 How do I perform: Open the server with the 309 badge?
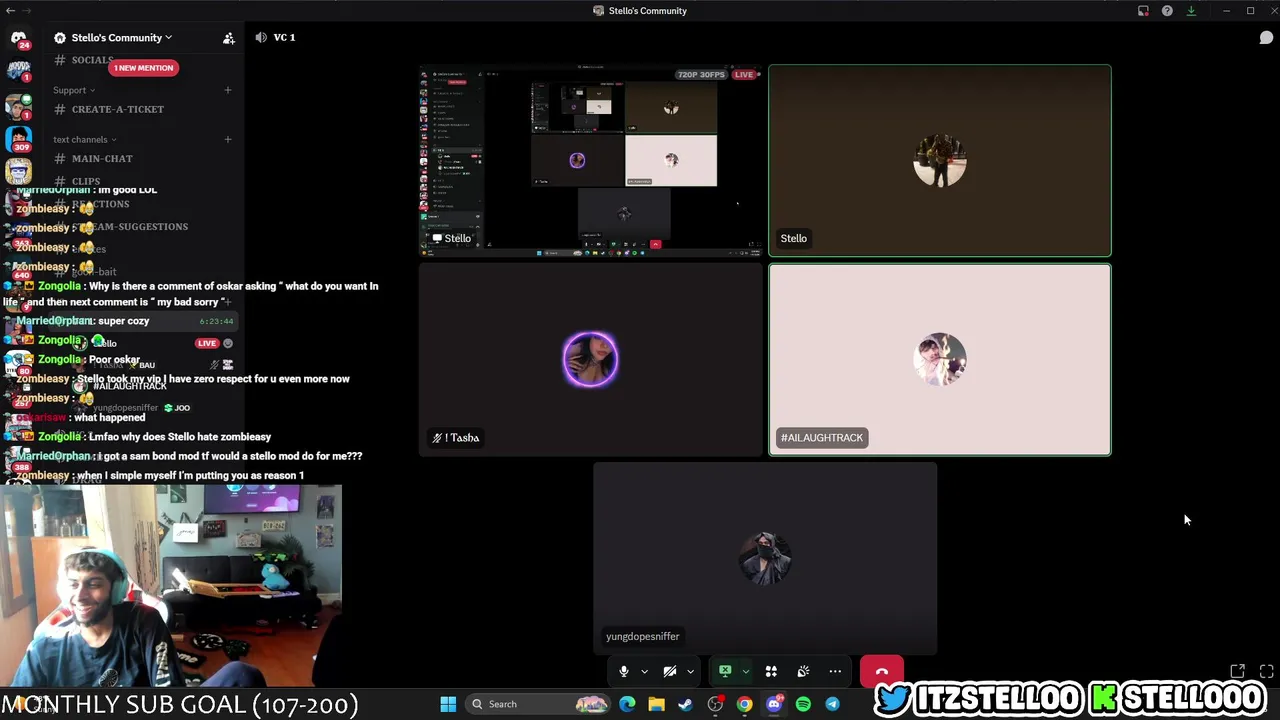point(18,138)
